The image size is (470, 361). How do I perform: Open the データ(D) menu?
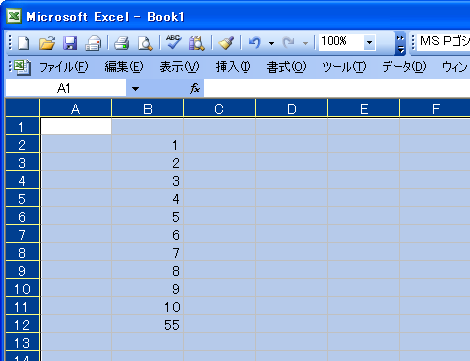404,67
